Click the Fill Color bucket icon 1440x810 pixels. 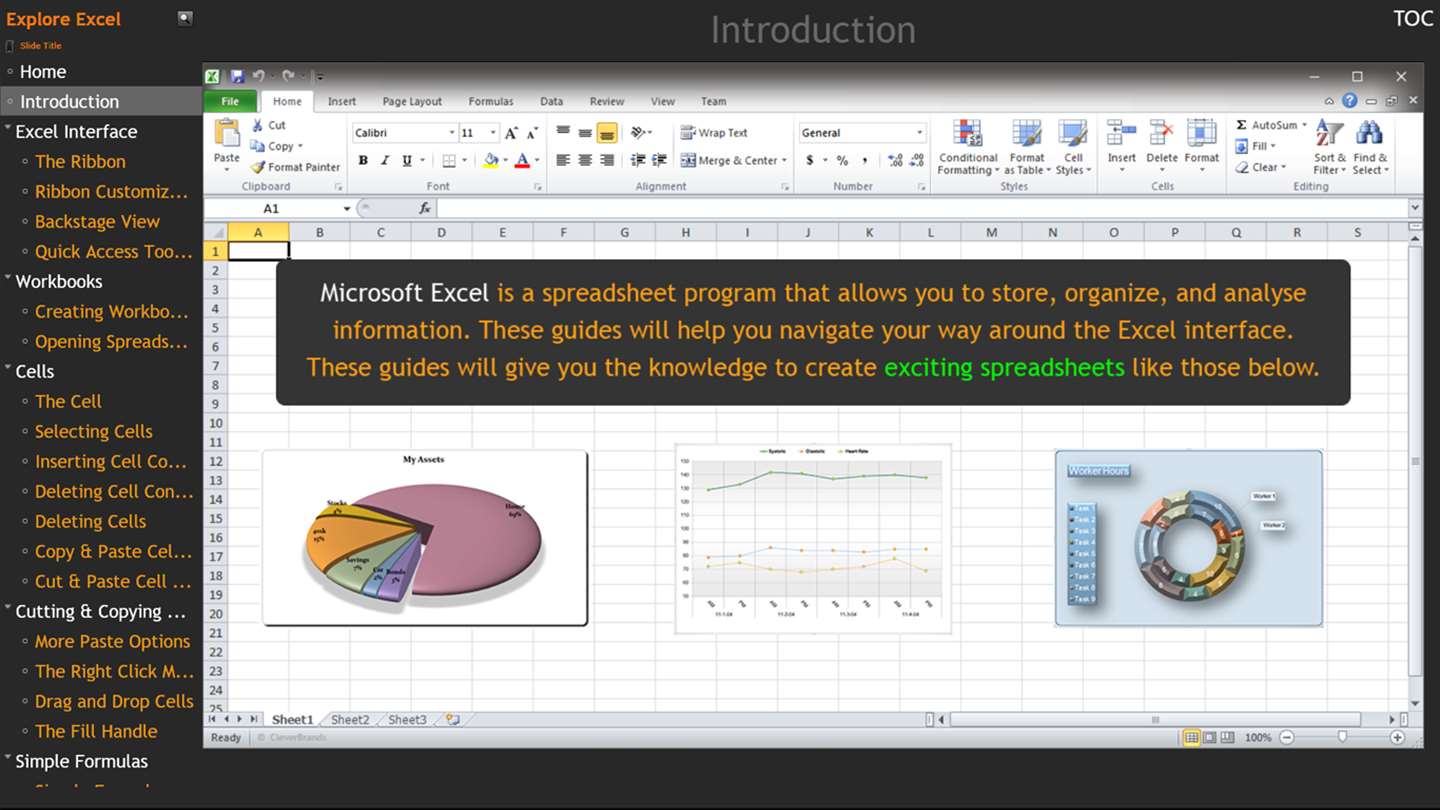[491, 160]
